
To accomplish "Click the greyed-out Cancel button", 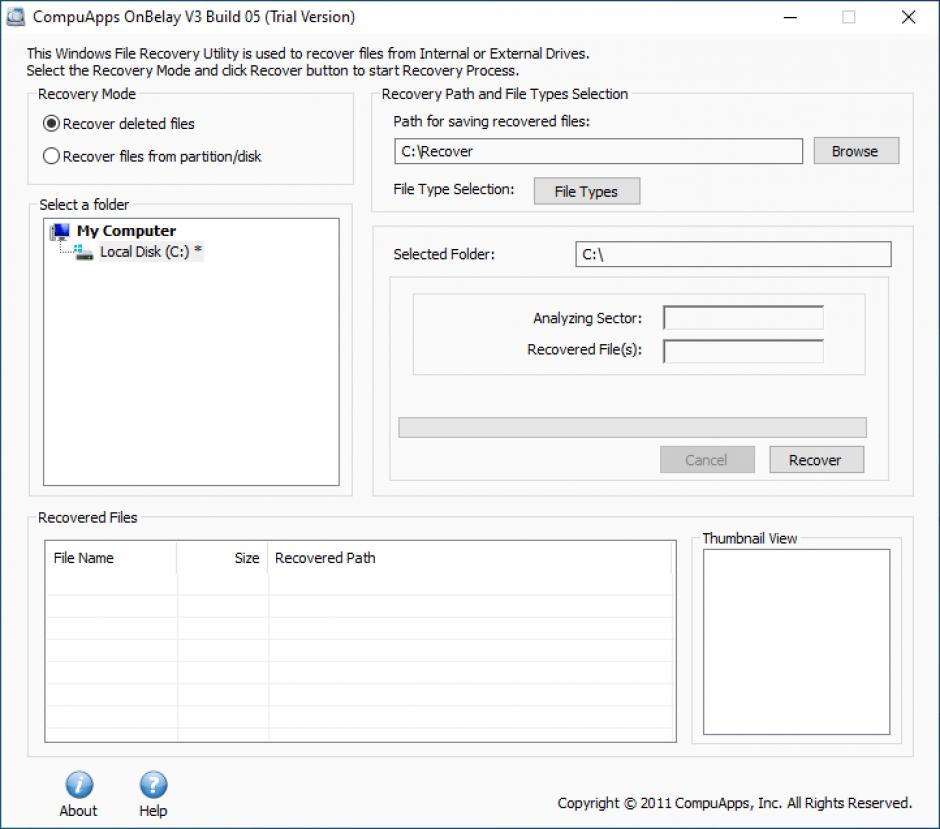I will pos(707,460).
